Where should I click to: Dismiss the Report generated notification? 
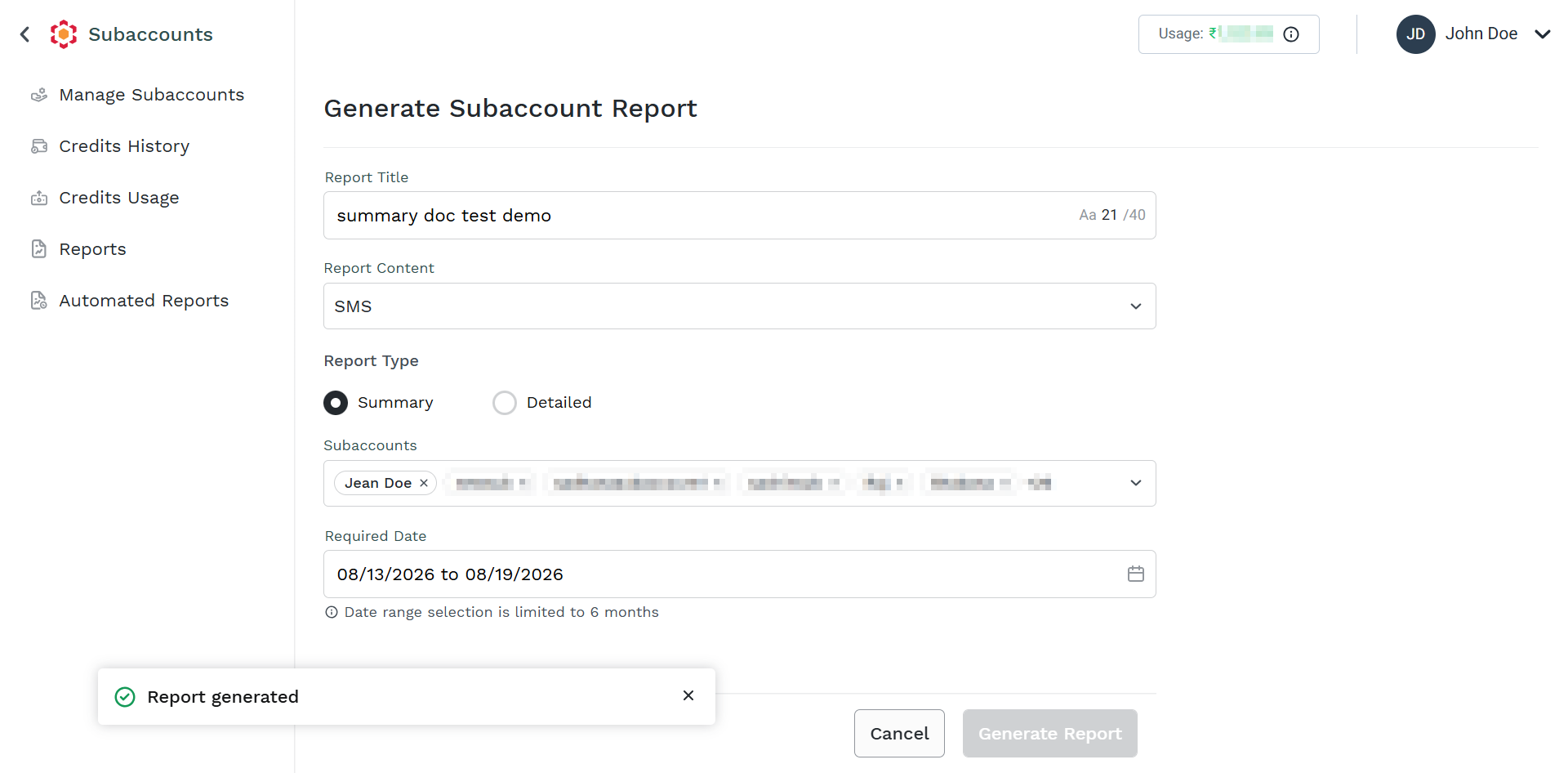pyautogui.click(x=688, y=695)
